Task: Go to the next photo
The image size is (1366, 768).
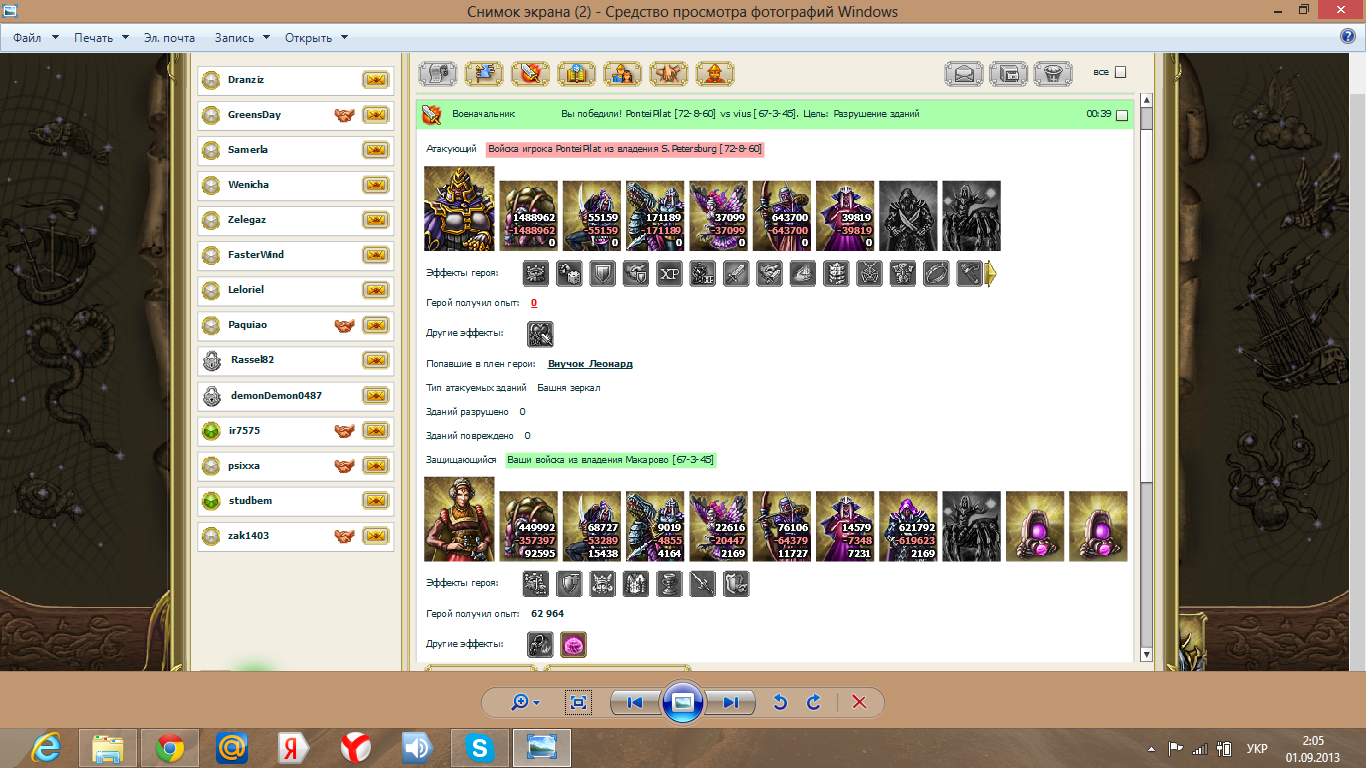Action: coord(731,702)
